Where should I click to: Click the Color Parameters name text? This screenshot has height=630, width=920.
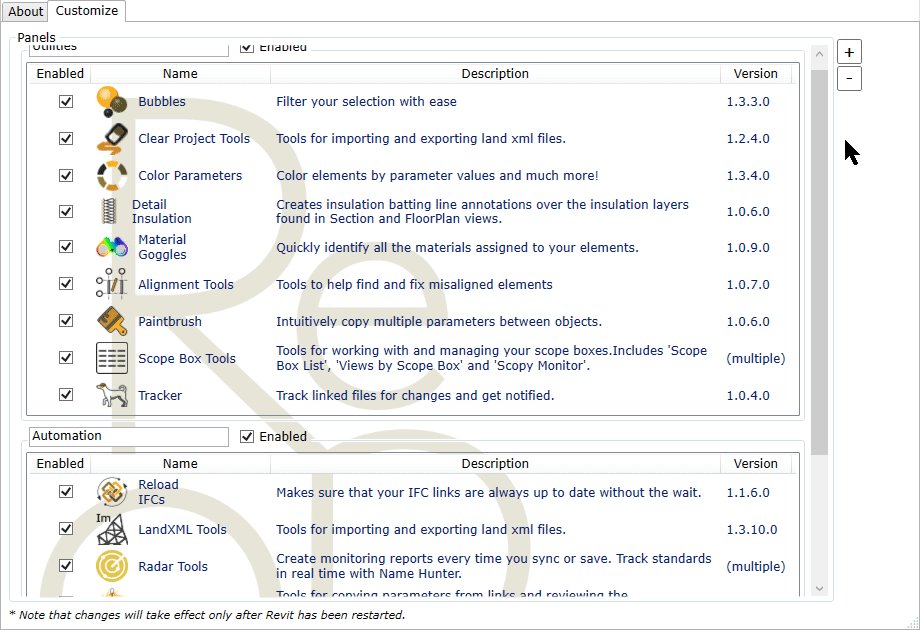(x=190, y=175)
